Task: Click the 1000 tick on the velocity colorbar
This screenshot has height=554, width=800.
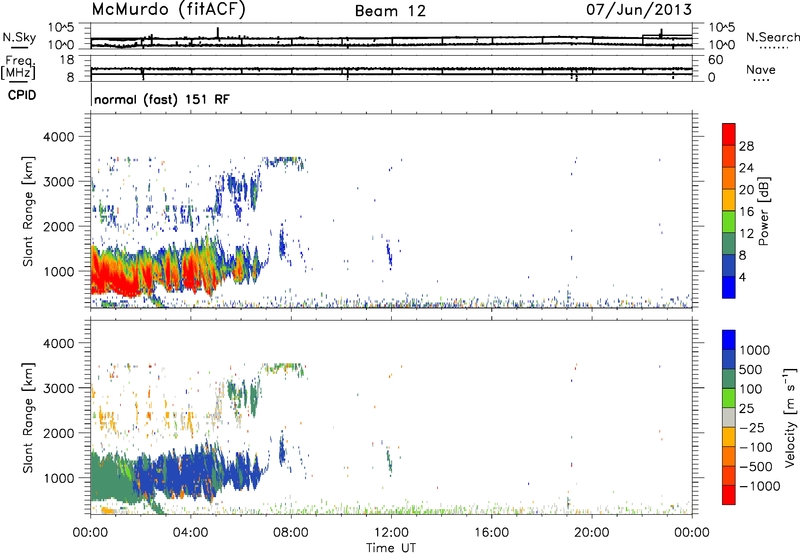Action: click(x=755, y=350)
